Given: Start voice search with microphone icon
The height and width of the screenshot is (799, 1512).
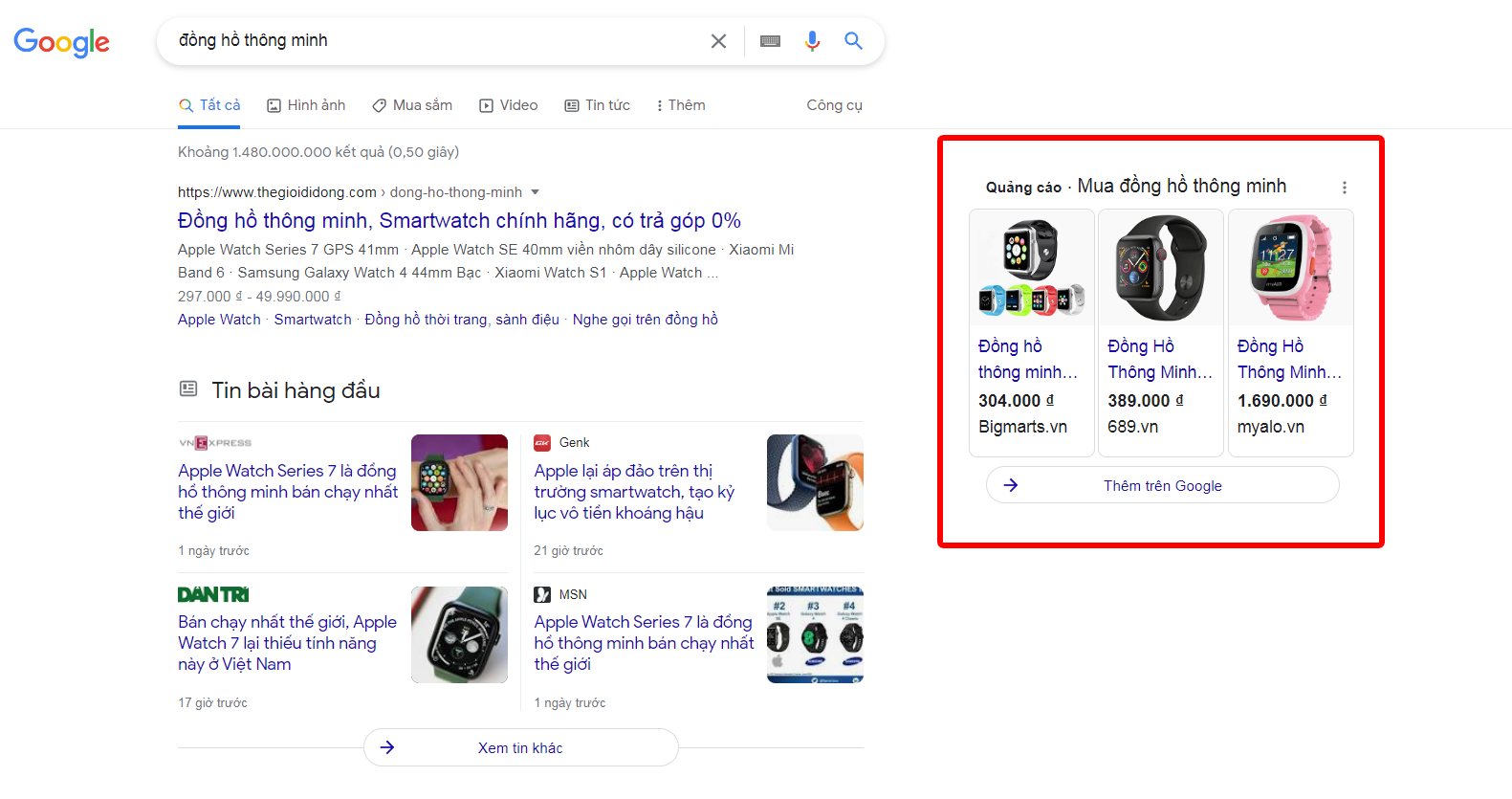Looking at the screenshot, I should (812, 41).
